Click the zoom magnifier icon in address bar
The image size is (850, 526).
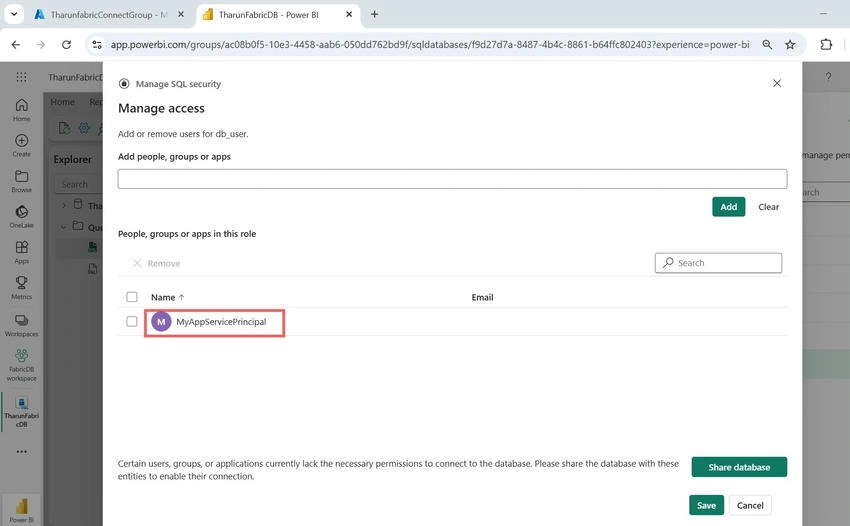pos(767,44)
